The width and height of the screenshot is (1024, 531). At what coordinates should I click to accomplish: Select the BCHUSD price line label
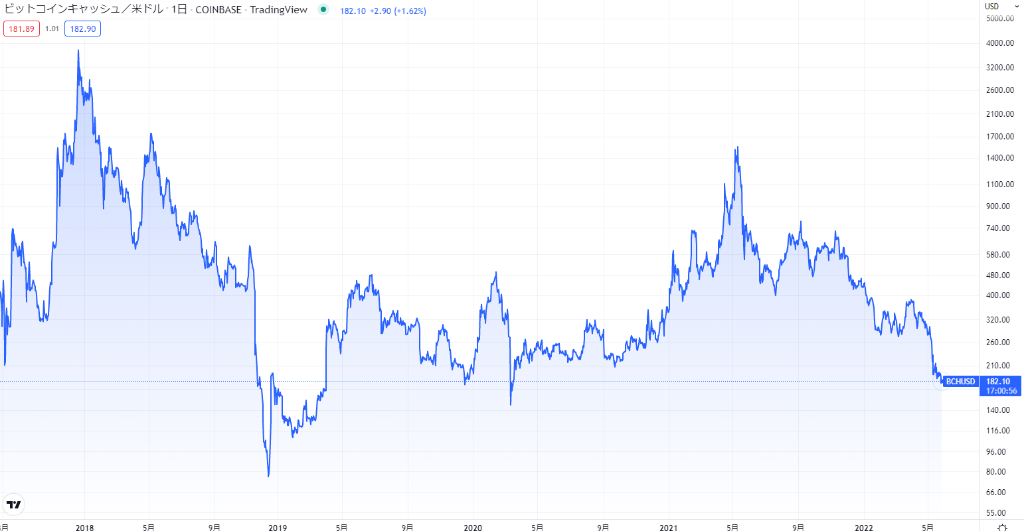[960, 381]
